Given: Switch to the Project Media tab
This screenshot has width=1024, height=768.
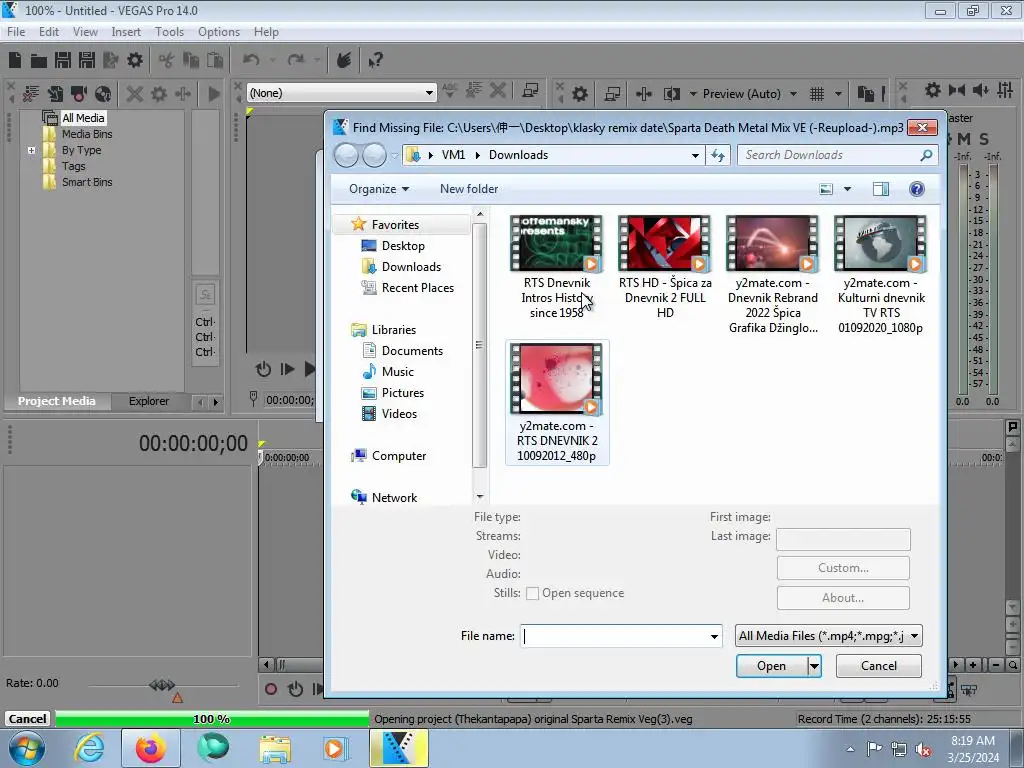Looking at the screenshot, I should pos(57,401).
